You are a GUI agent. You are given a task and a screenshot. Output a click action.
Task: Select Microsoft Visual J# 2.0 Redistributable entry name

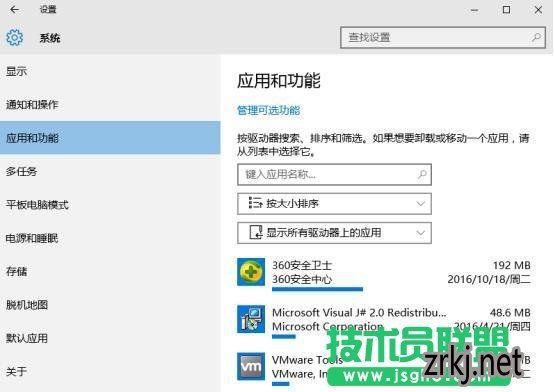click(x=359, y=313)
